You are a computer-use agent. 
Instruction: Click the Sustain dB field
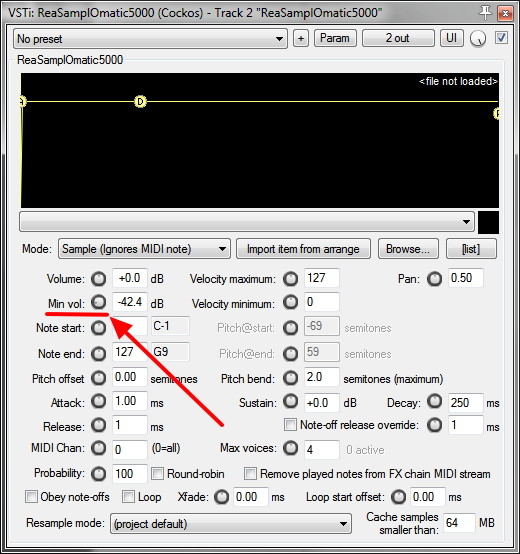(321, 403)
